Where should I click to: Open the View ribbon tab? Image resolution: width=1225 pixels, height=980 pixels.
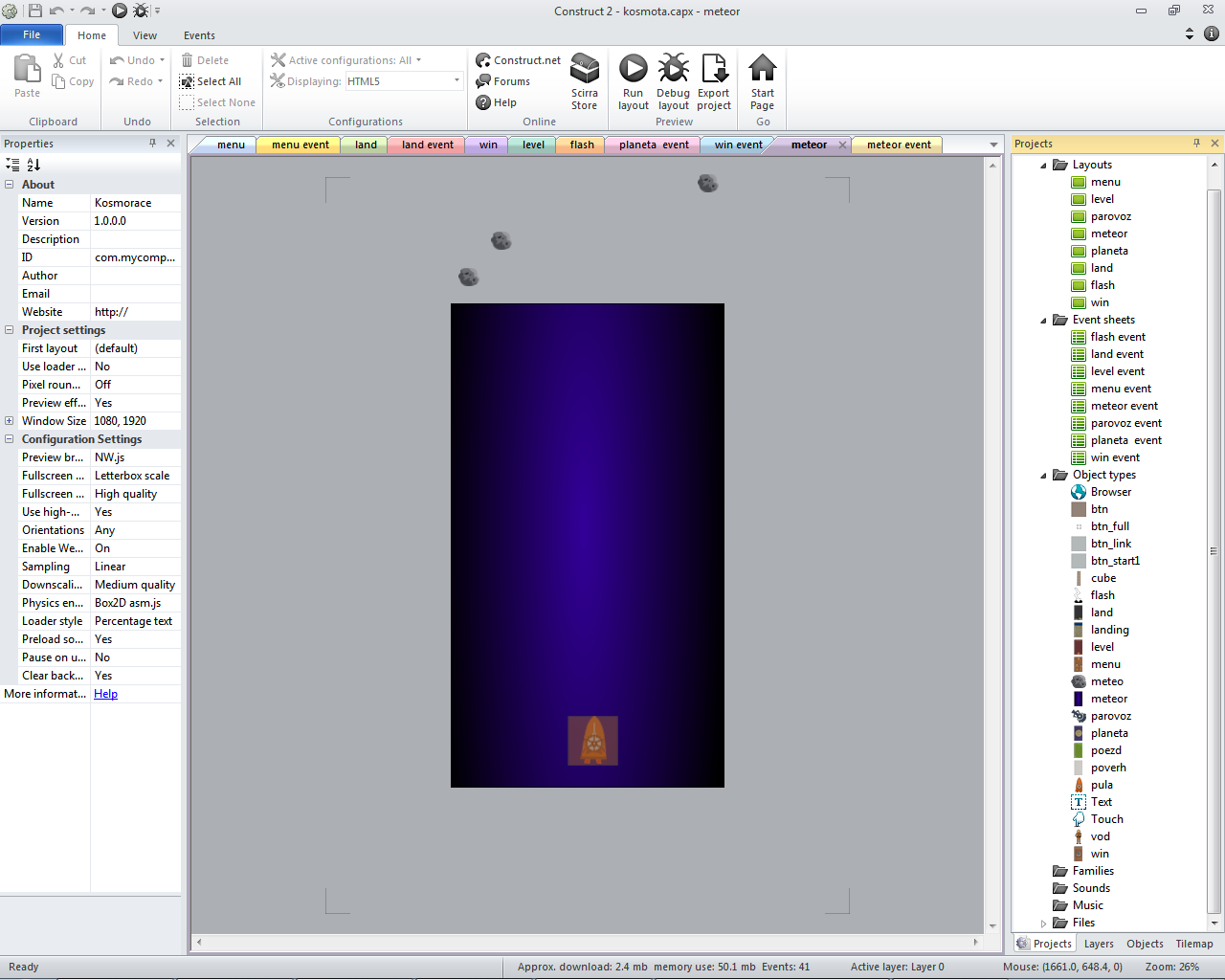(x=145, y=35)
